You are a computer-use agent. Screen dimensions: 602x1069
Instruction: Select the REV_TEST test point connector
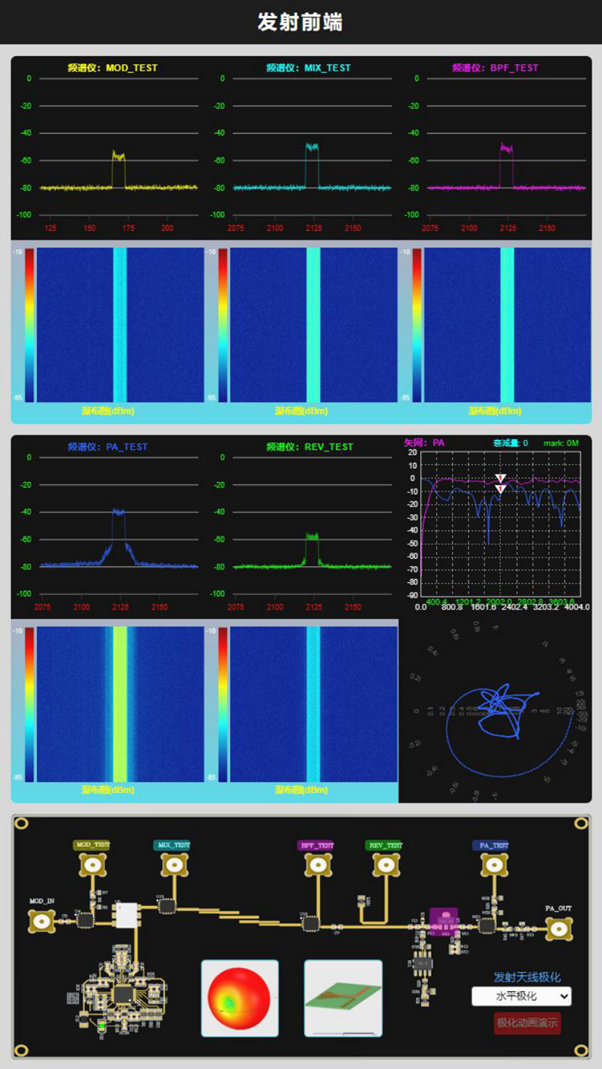pos(385,868)
